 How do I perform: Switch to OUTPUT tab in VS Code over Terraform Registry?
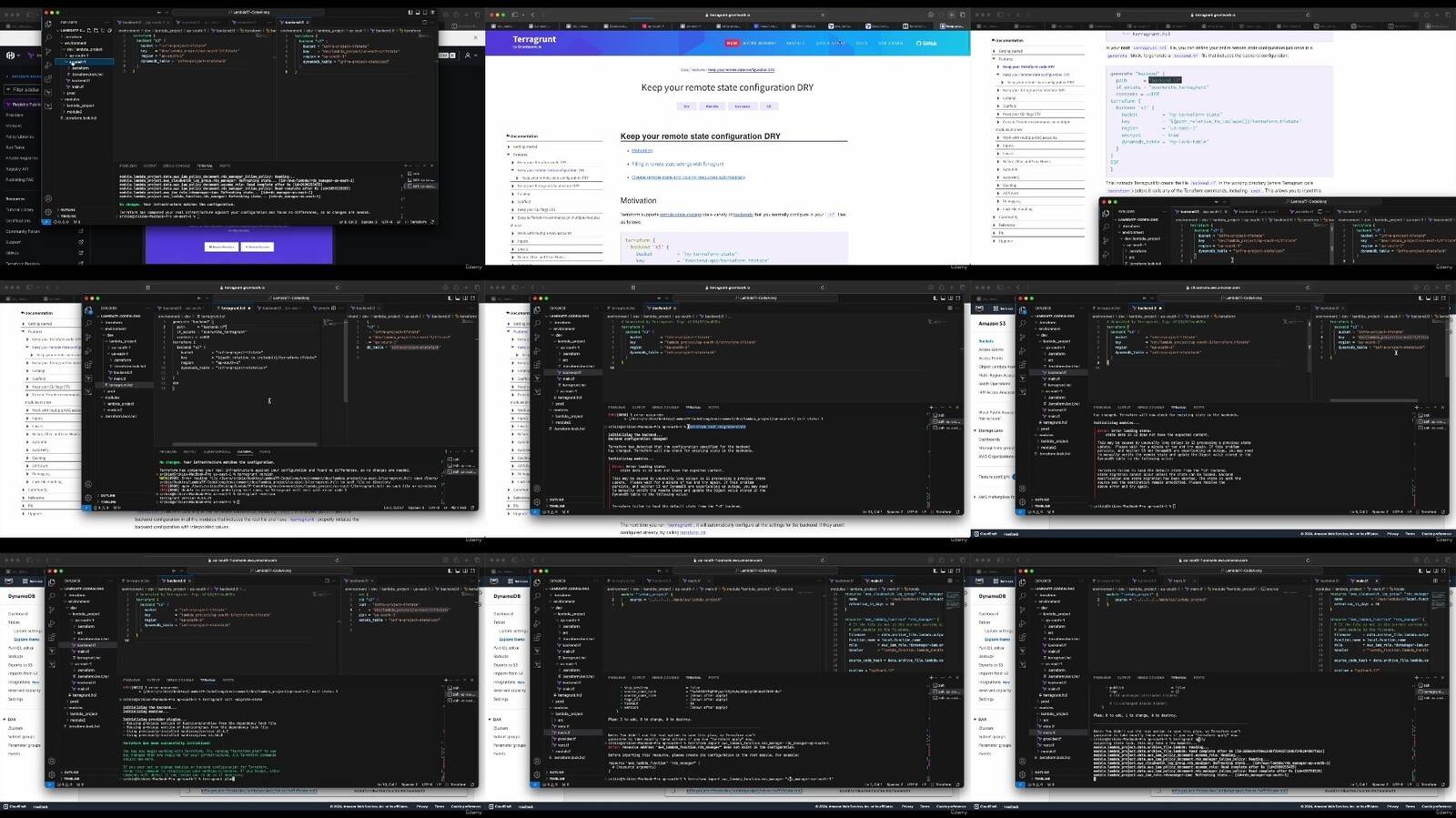(150, 166)
